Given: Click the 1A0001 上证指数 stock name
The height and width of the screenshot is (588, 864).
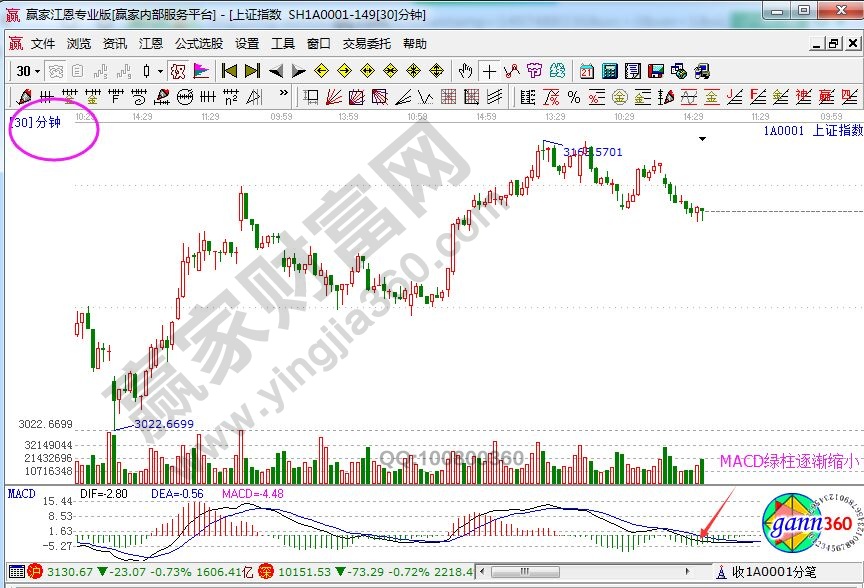Looking at the screenshot, I should coord(812,130).
